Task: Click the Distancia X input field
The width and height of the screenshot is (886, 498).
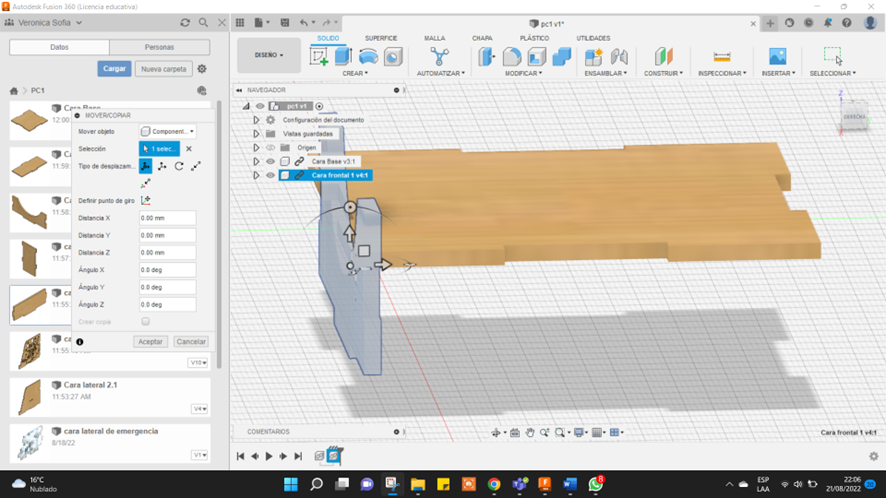Action: click(x=167, y=218)
